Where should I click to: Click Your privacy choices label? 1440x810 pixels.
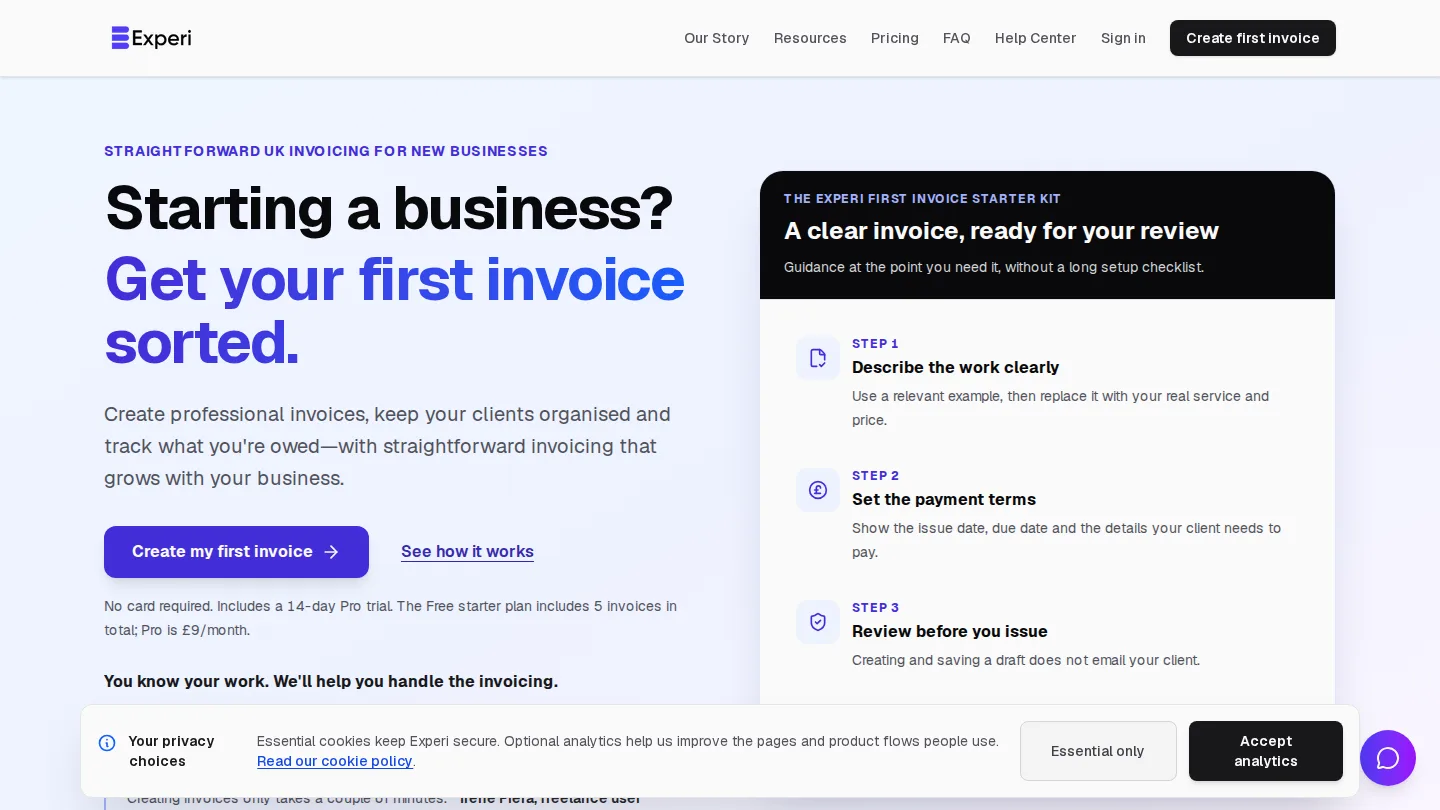(171, 751)
